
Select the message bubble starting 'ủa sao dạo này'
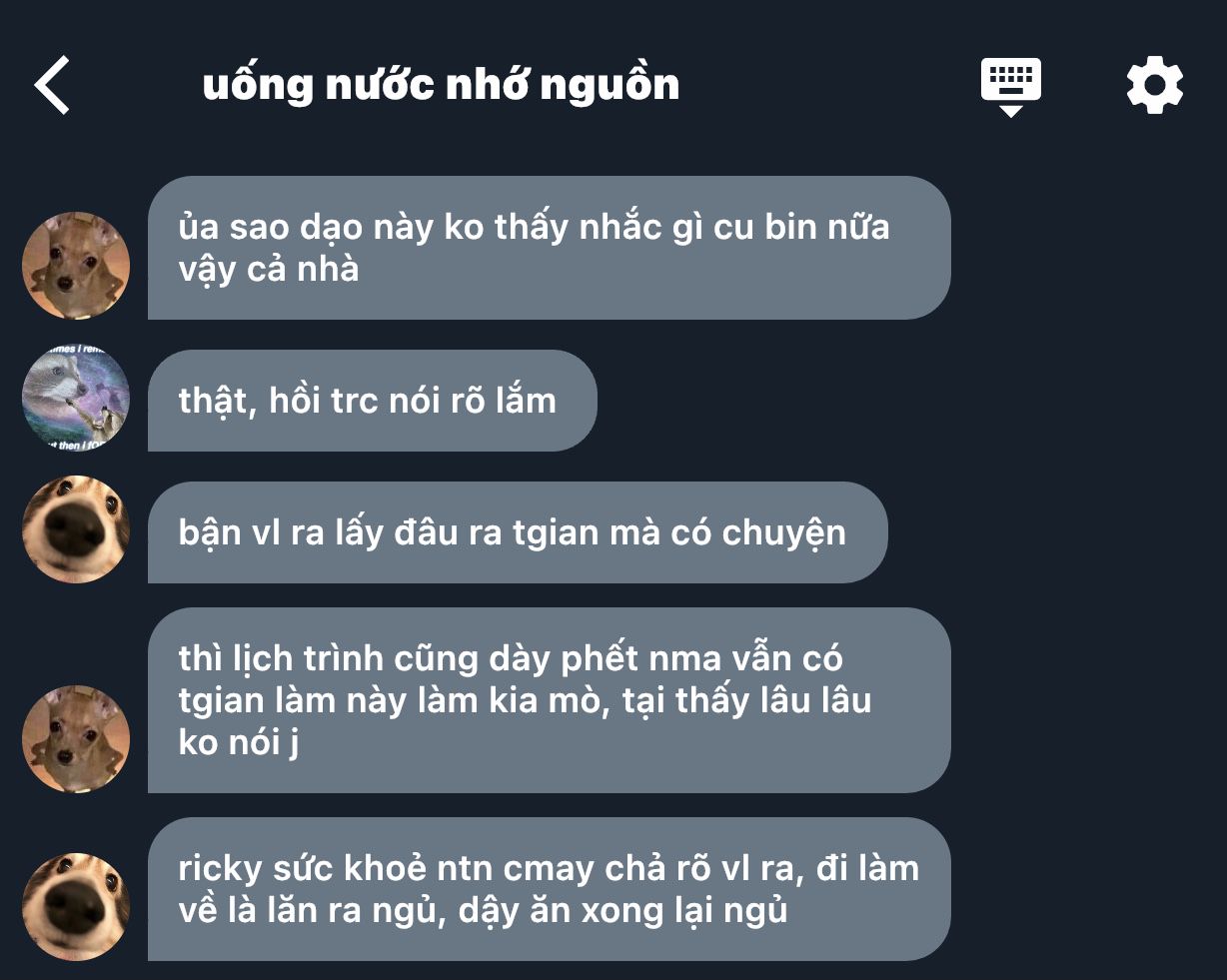[549, 248]
